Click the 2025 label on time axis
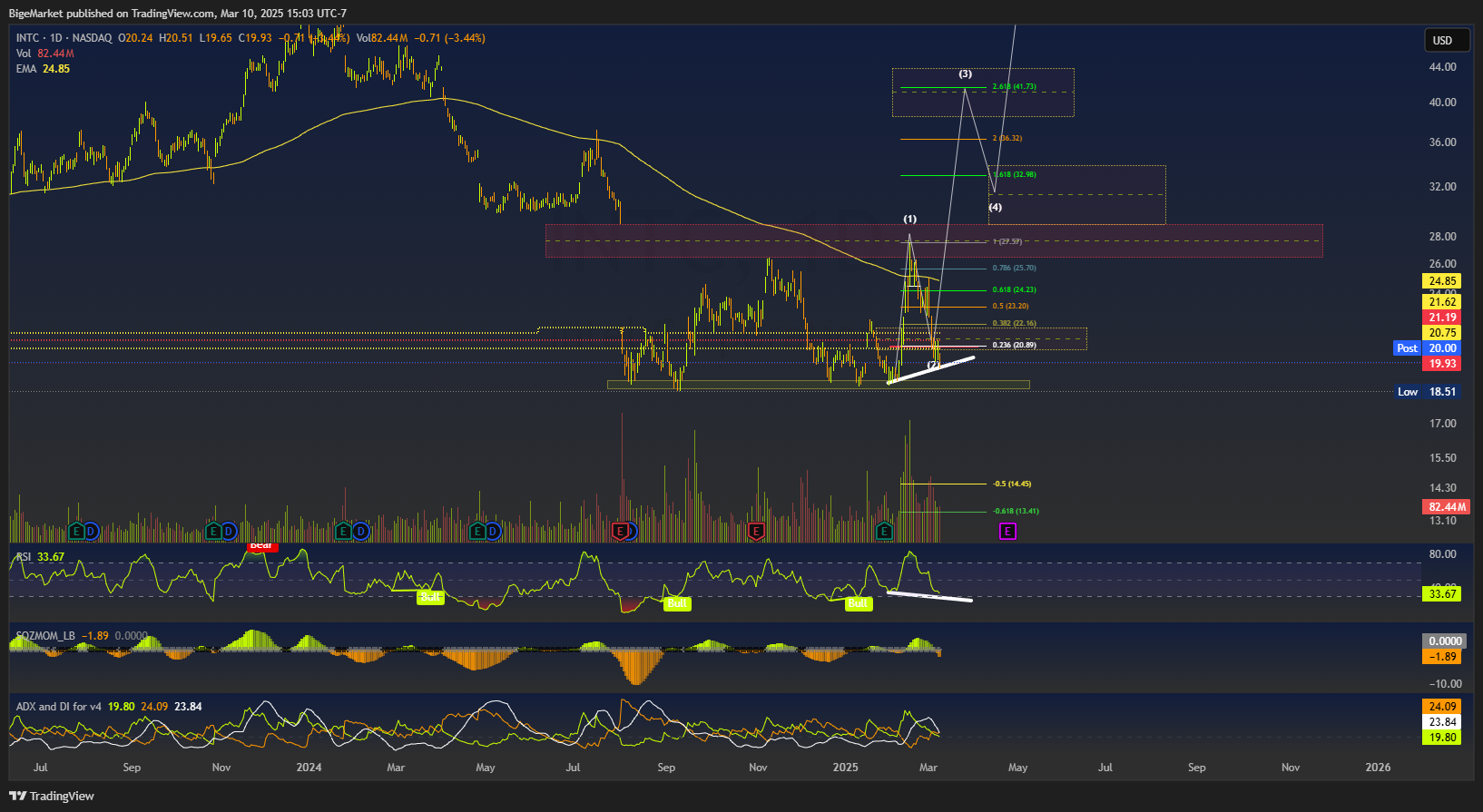Image resolution: width=1483 pixels, height=812 pixels. tap(845, 768)
